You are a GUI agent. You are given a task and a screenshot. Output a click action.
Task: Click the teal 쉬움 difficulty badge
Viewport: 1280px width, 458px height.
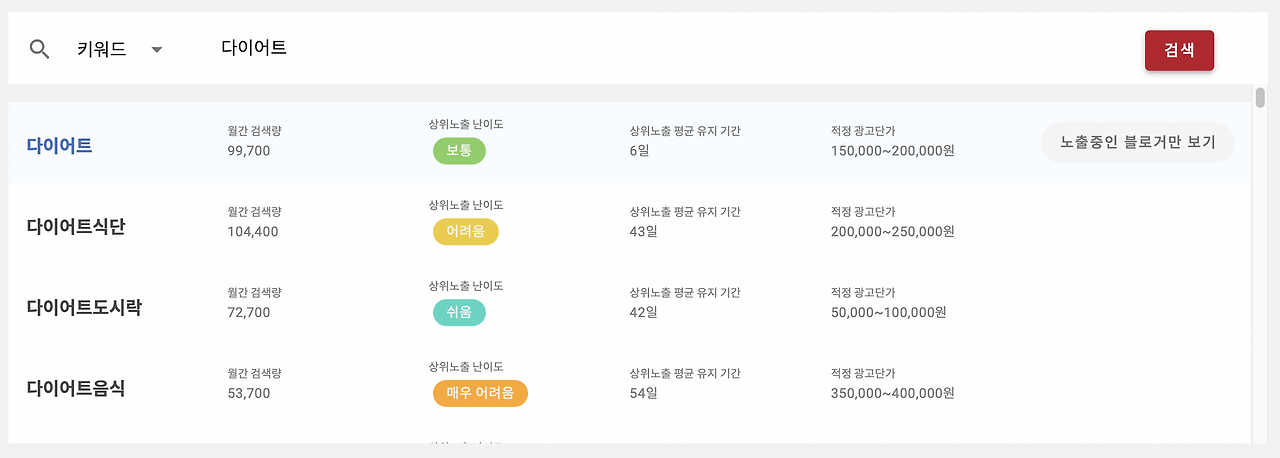click(459, 313)
